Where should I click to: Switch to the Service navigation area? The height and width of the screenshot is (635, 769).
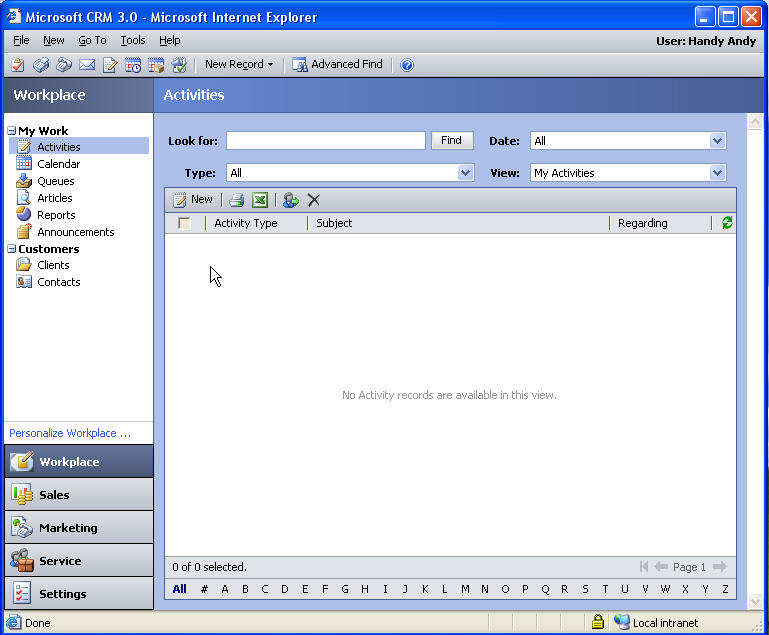click(x=79, y=560)
